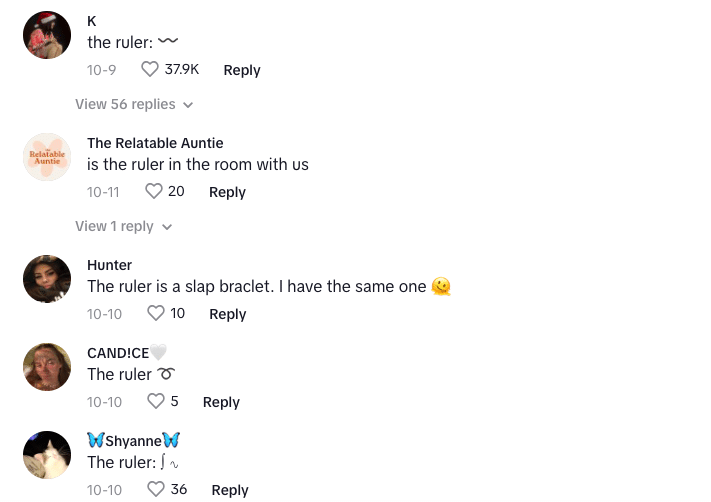Open Shyanne's cat avatar

47,455
